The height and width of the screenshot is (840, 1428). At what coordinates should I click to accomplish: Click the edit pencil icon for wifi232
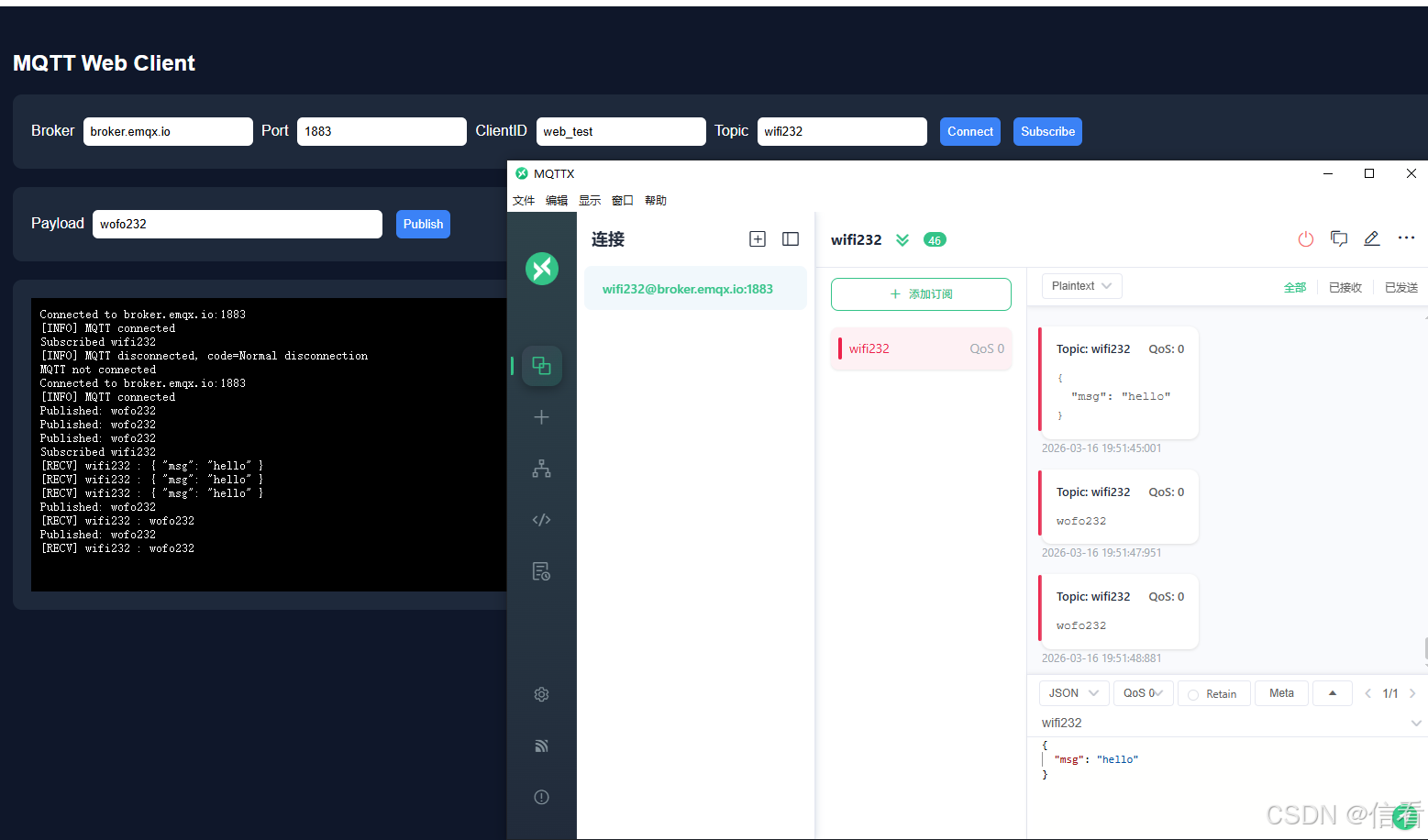point(1372,238)
